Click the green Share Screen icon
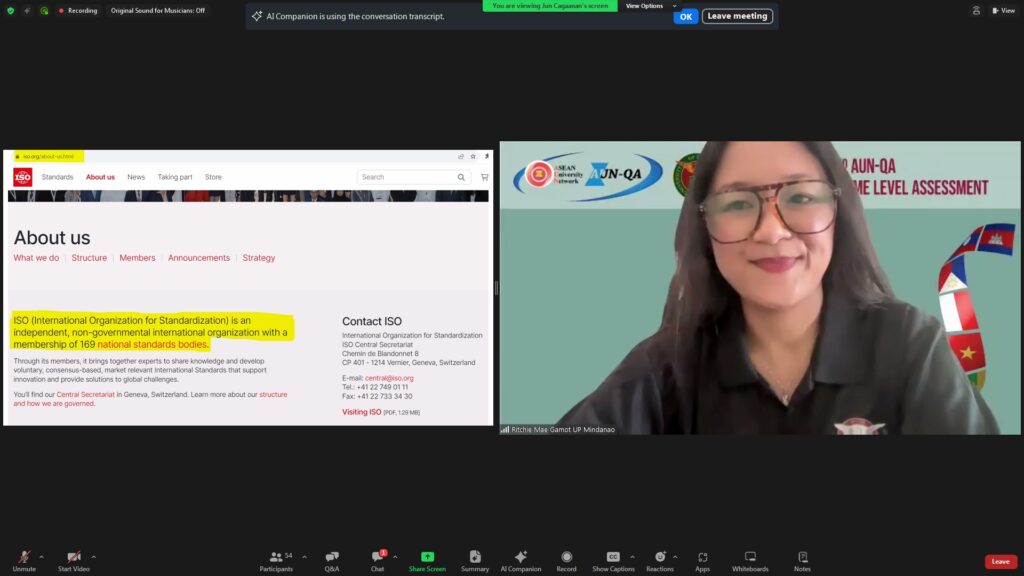Viewport: 1024px width, 576px height. pyautogui.click(x=427, y=557)
